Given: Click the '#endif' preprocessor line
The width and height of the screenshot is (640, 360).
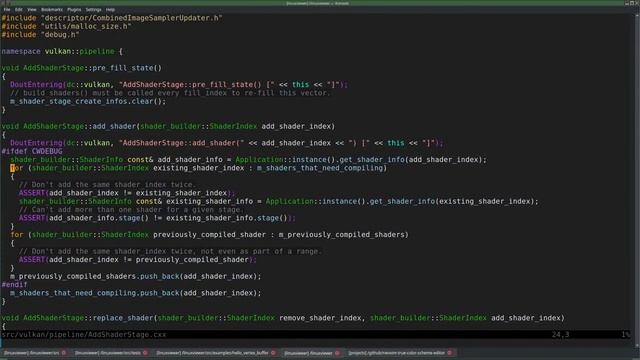Looking at the screenshot, I should tap(14, 284).
